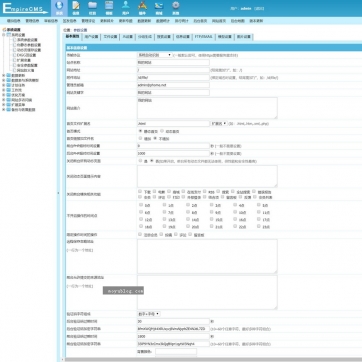Select 不增加 for homepage link filename
Viewport: 362px width, 362px height.
click(x=155, y=138)
